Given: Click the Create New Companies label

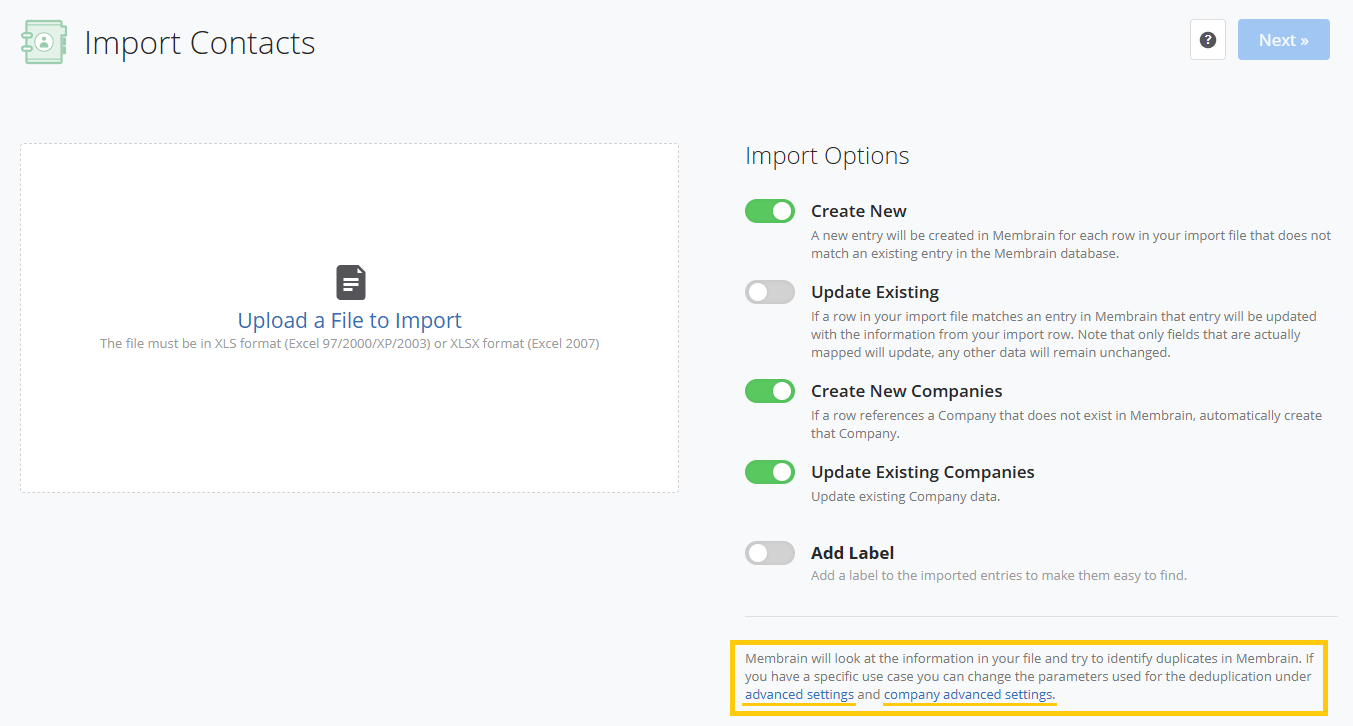Looking at the screenshot, I should 906,391.
